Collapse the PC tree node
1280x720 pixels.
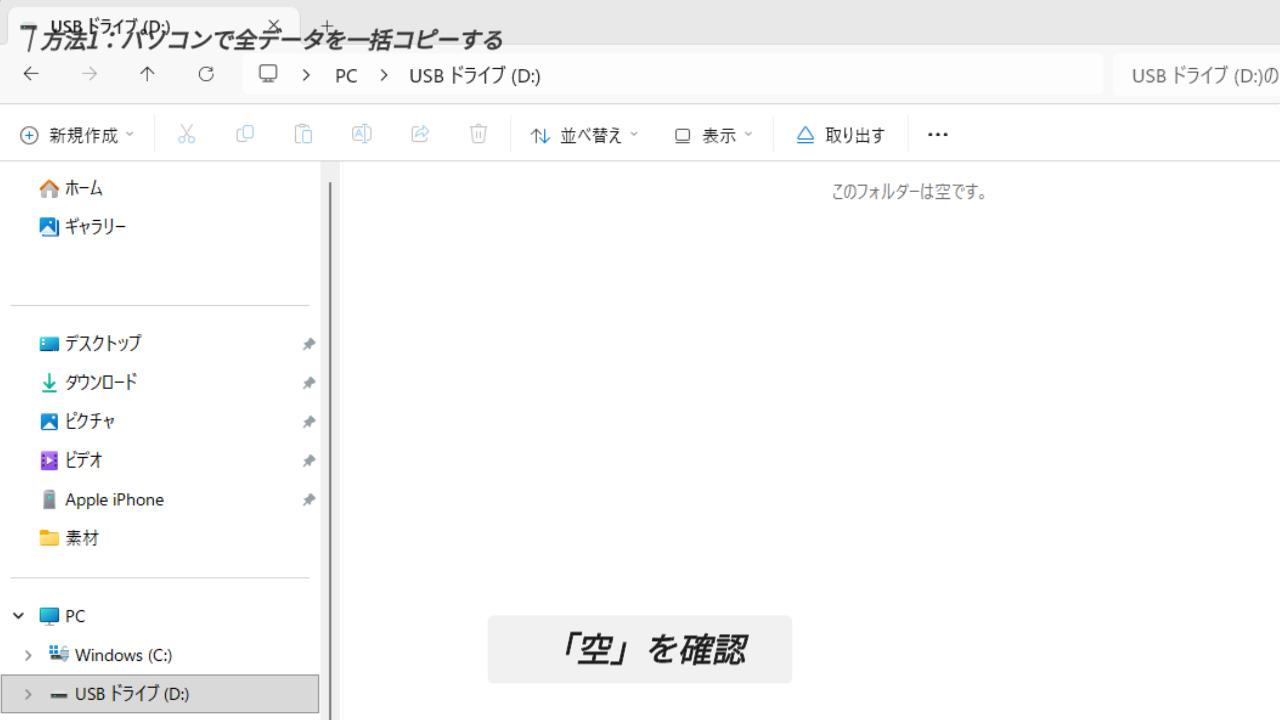18,616
